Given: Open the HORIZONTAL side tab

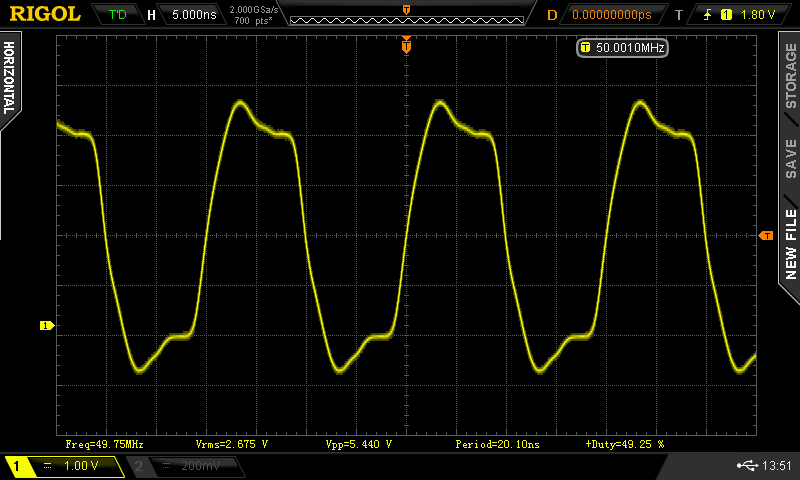Looking at the screenshot, I should pyautogui.click(x=10, y=80).
